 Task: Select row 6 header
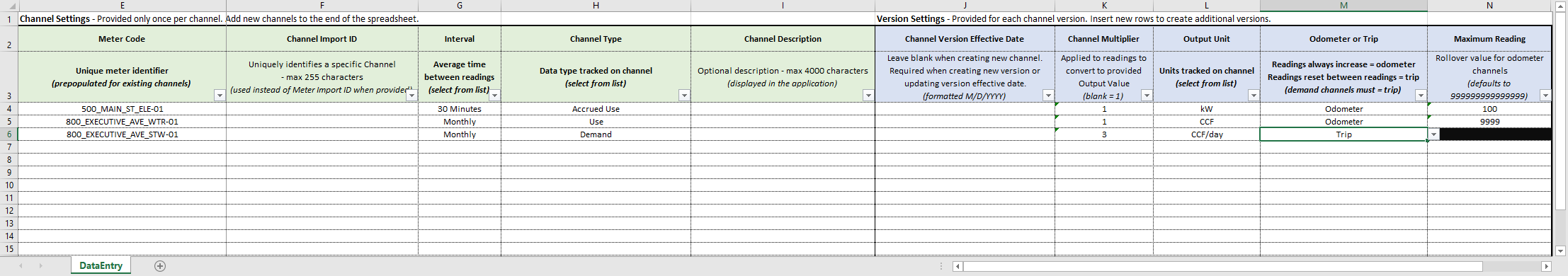[8, 134]
